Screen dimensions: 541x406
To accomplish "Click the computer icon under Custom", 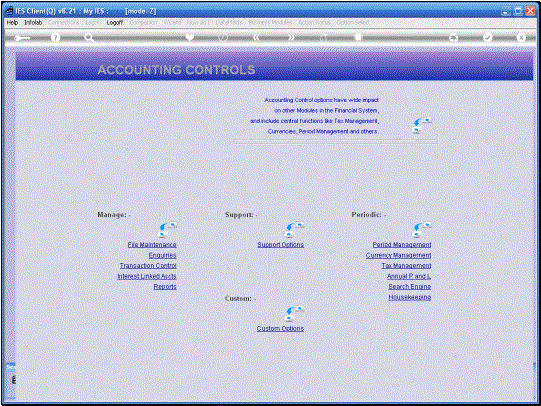I will point(294,314).
